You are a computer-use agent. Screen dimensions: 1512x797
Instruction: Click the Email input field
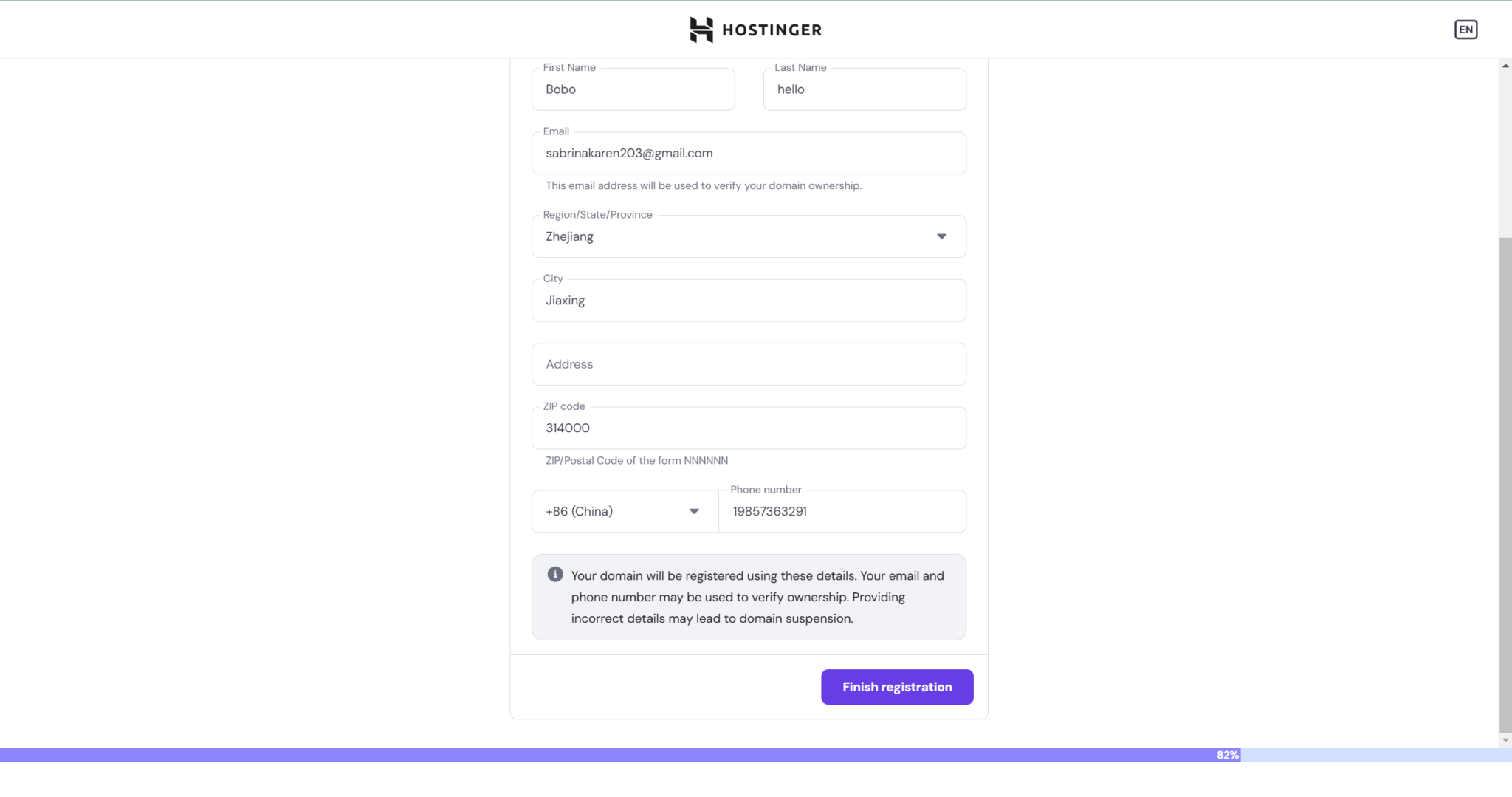tap(748, 154)
